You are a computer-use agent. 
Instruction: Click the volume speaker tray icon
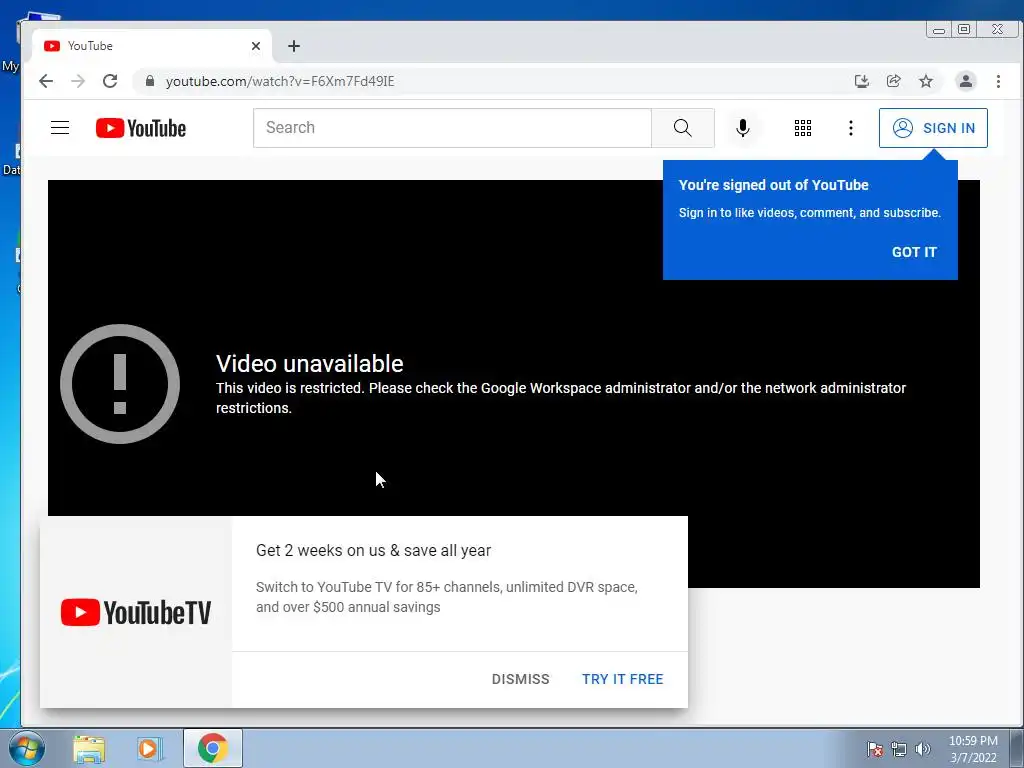(922, 749)
